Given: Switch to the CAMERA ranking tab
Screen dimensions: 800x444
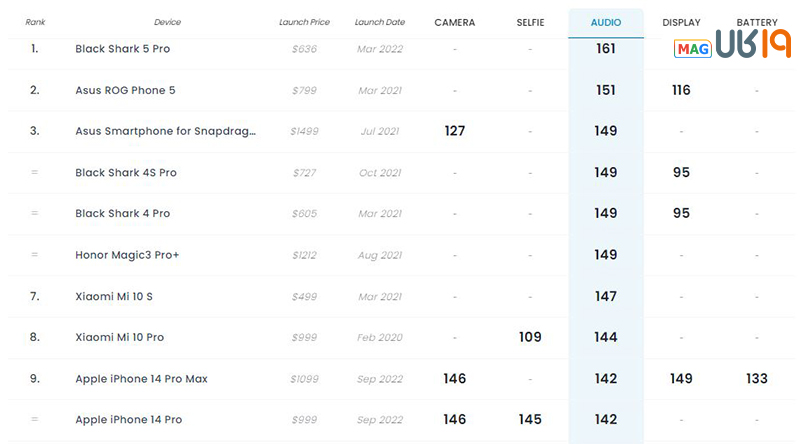Looking at the screenshot, I should point(455,22).
